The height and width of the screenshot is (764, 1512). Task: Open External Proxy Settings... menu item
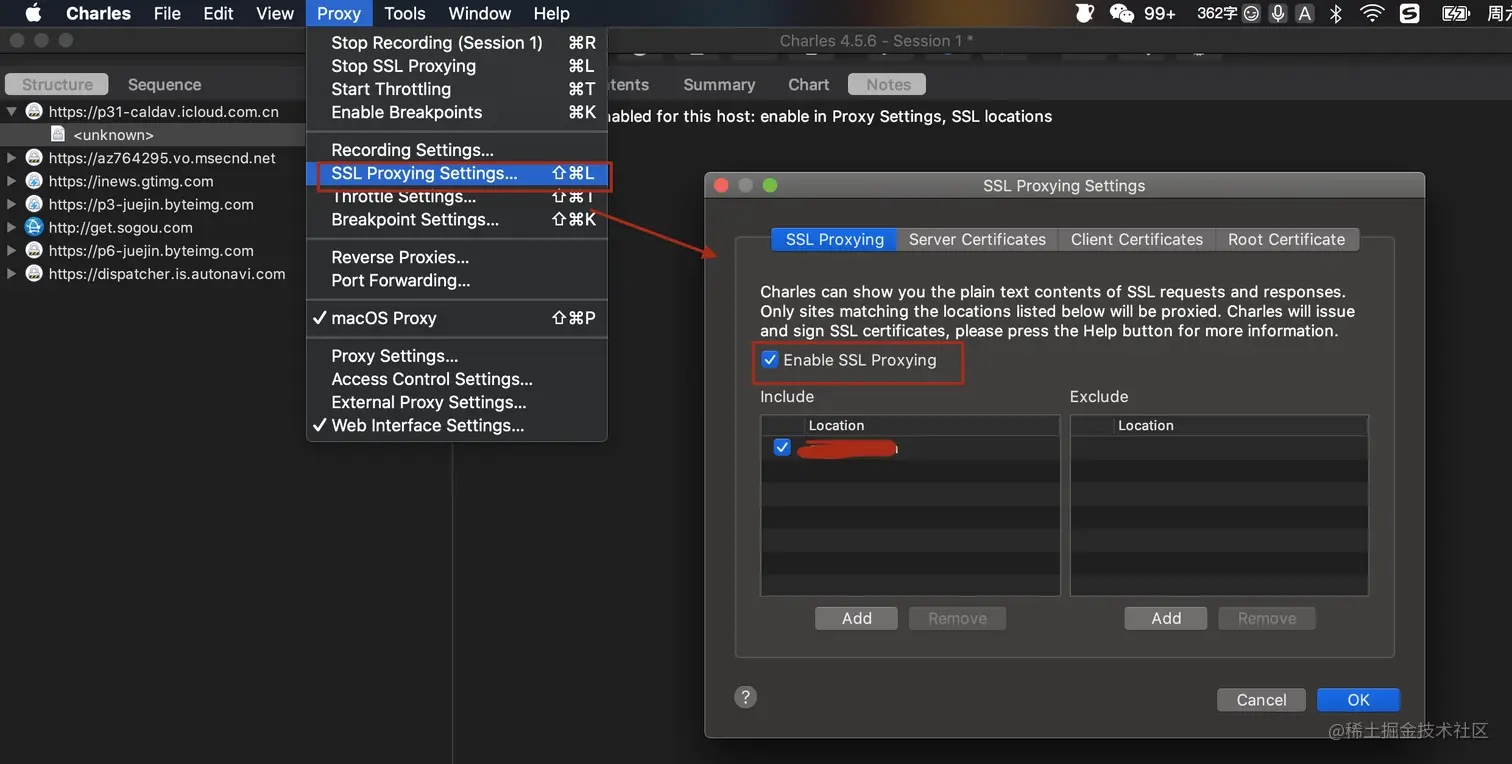pos(456,402)
